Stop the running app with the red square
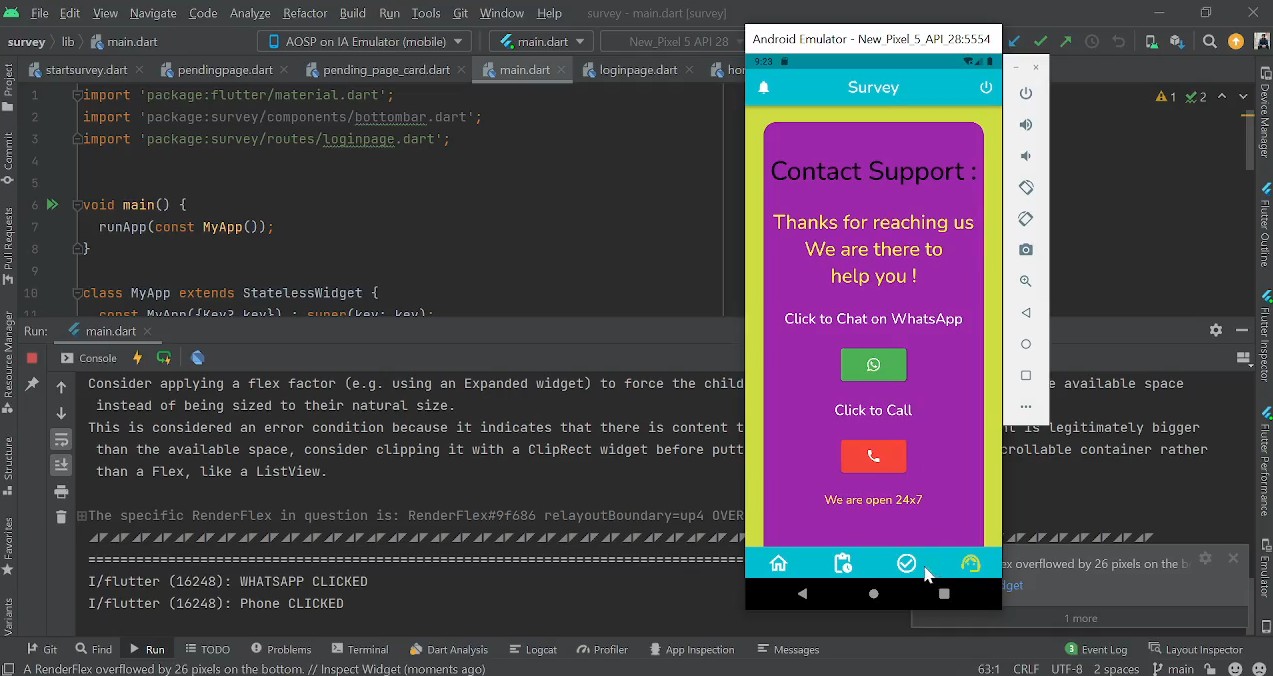Image resolution: width=1273 pixels, height=676 pixels. coord(32,358)
